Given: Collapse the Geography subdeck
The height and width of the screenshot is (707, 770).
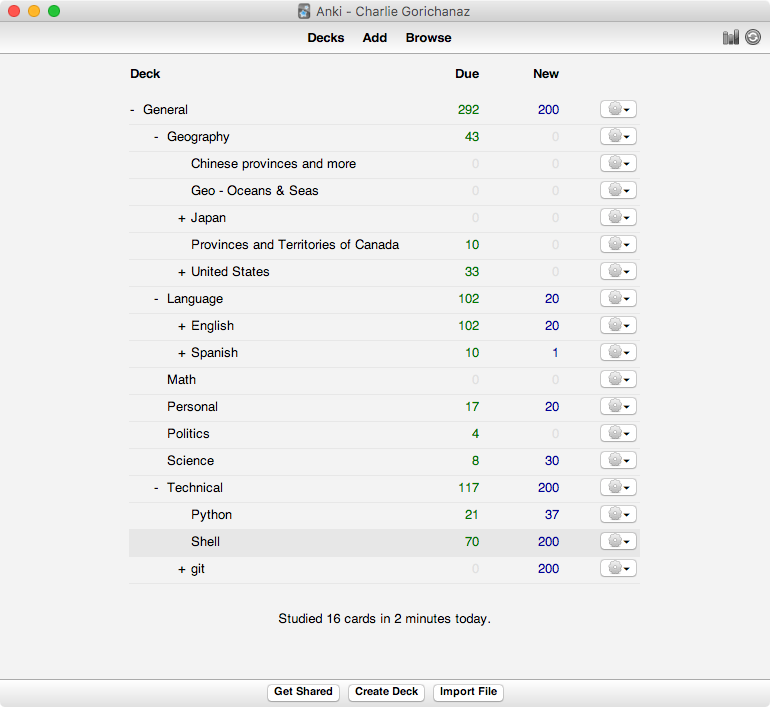Looking at the screenshot, I should 156,137.
